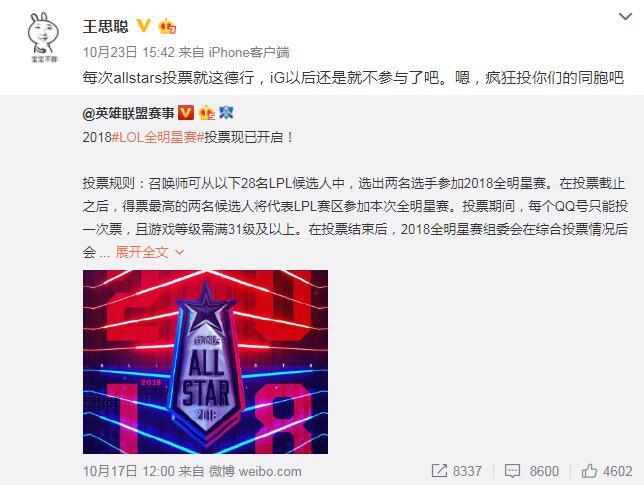Like the post with thumbs-up icon
Screen dimensions: 644x485
tap(589, 471)
